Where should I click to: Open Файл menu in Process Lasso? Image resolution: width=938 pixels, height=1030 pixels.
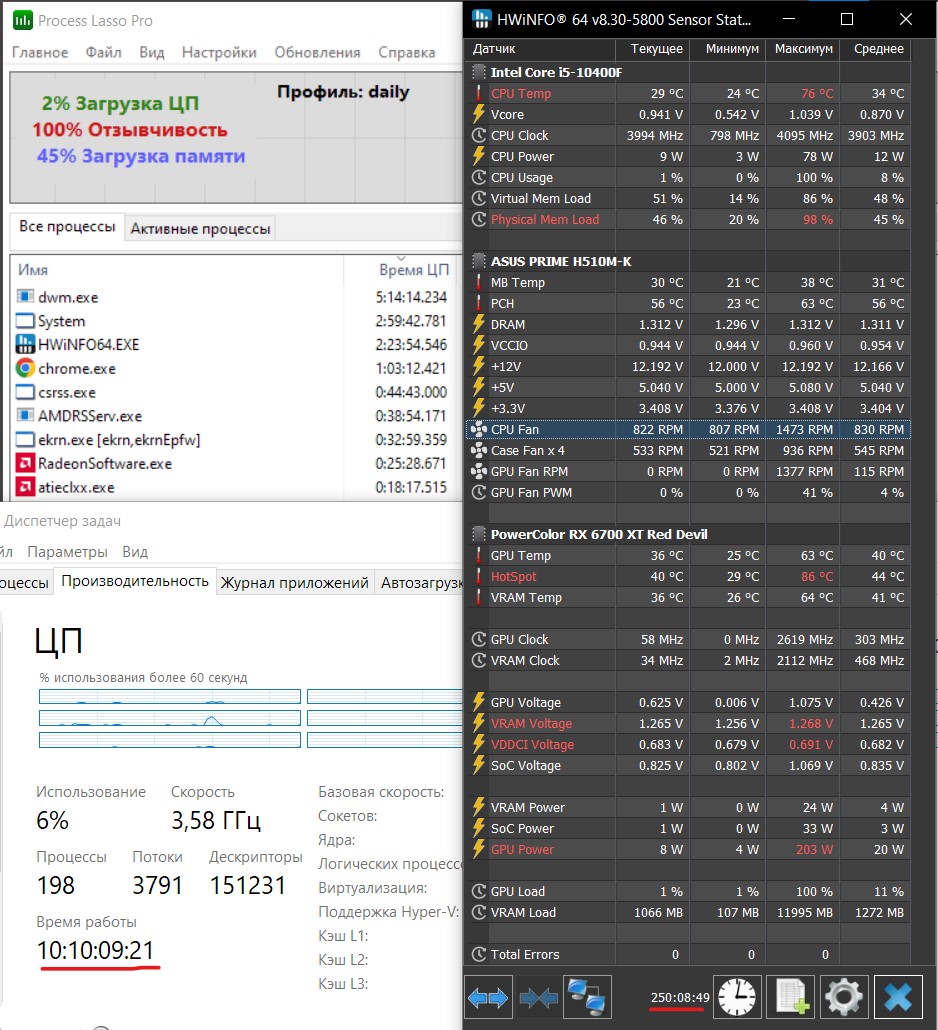pos(104,53)
